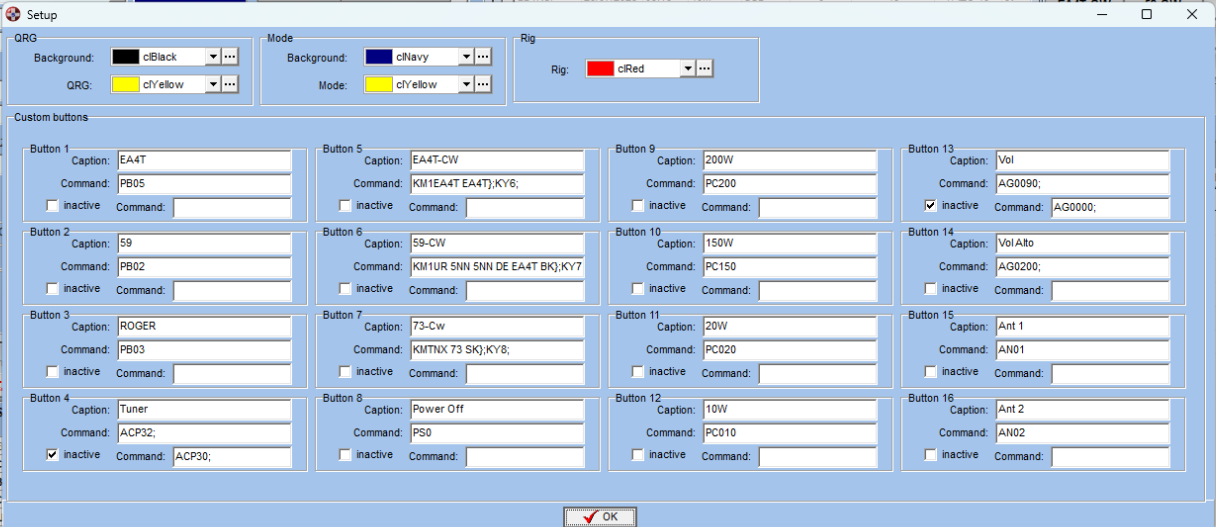
Task: Expand the QRG clYellow color dropdown
Action: 212,85
